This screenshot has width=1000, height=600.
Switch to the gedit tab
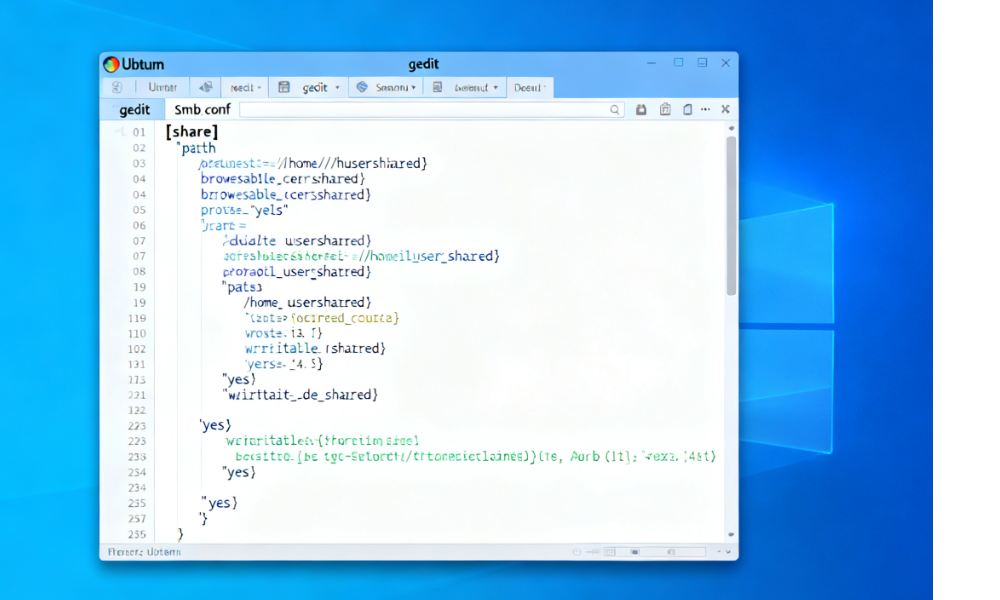[135, 110]
